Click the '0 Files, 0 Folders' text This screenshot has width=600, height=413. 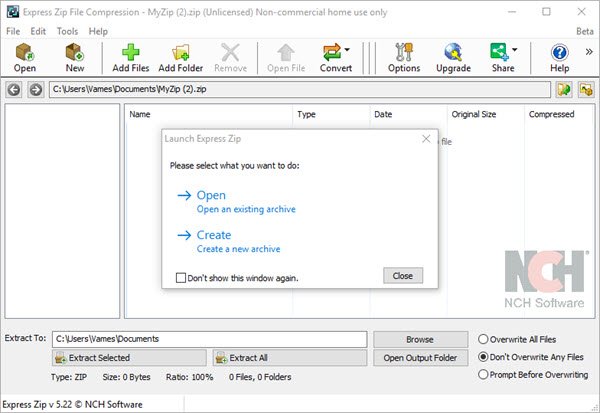point(260,377)
